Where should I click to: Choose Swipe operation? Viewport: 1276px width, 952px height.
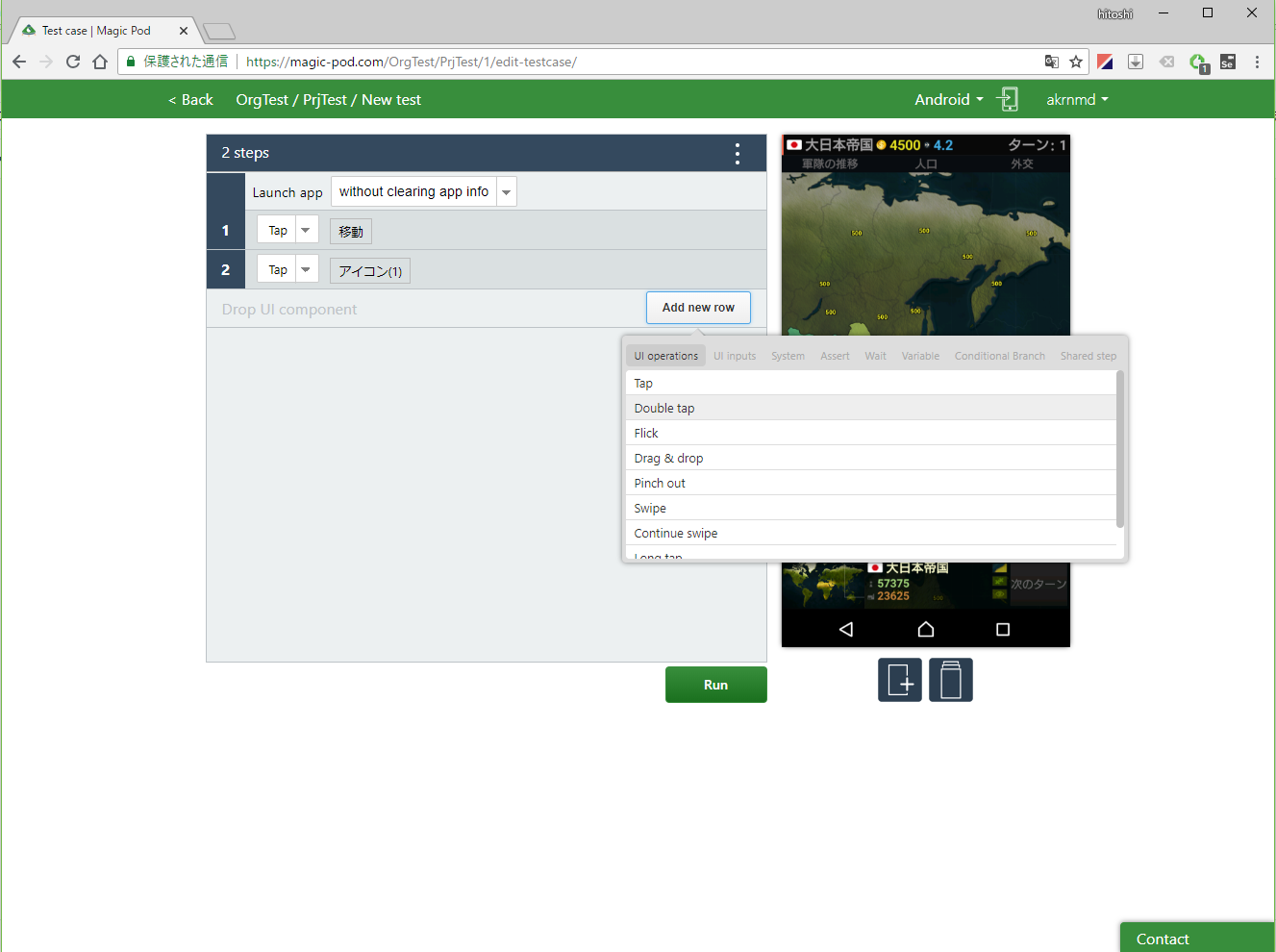tap(870, 508)
